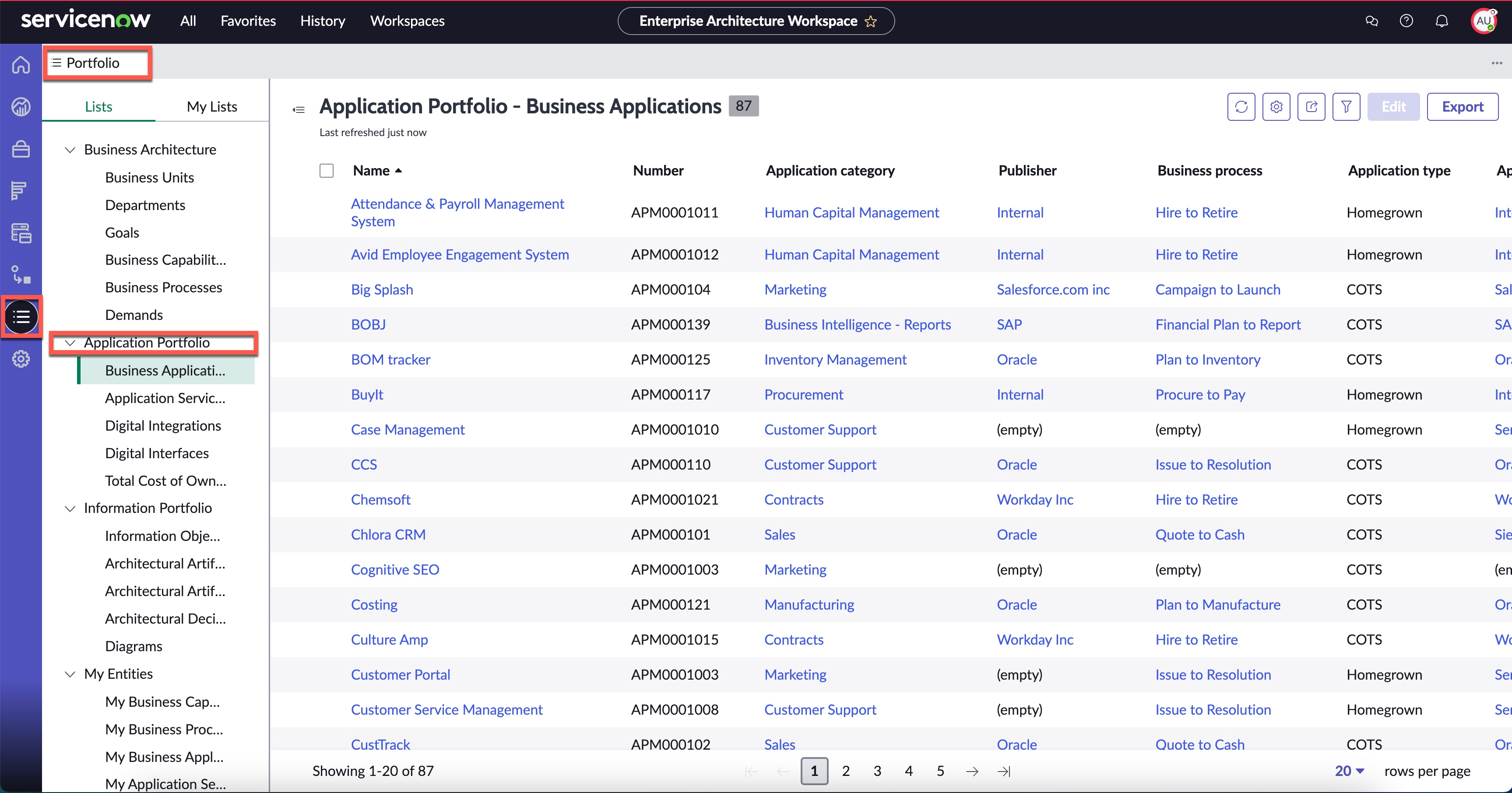Click the Enterprise Architecture Workspace title pill
This screenshot has width=1512, height=793.
pyautogui.click(x=756, y=21)
